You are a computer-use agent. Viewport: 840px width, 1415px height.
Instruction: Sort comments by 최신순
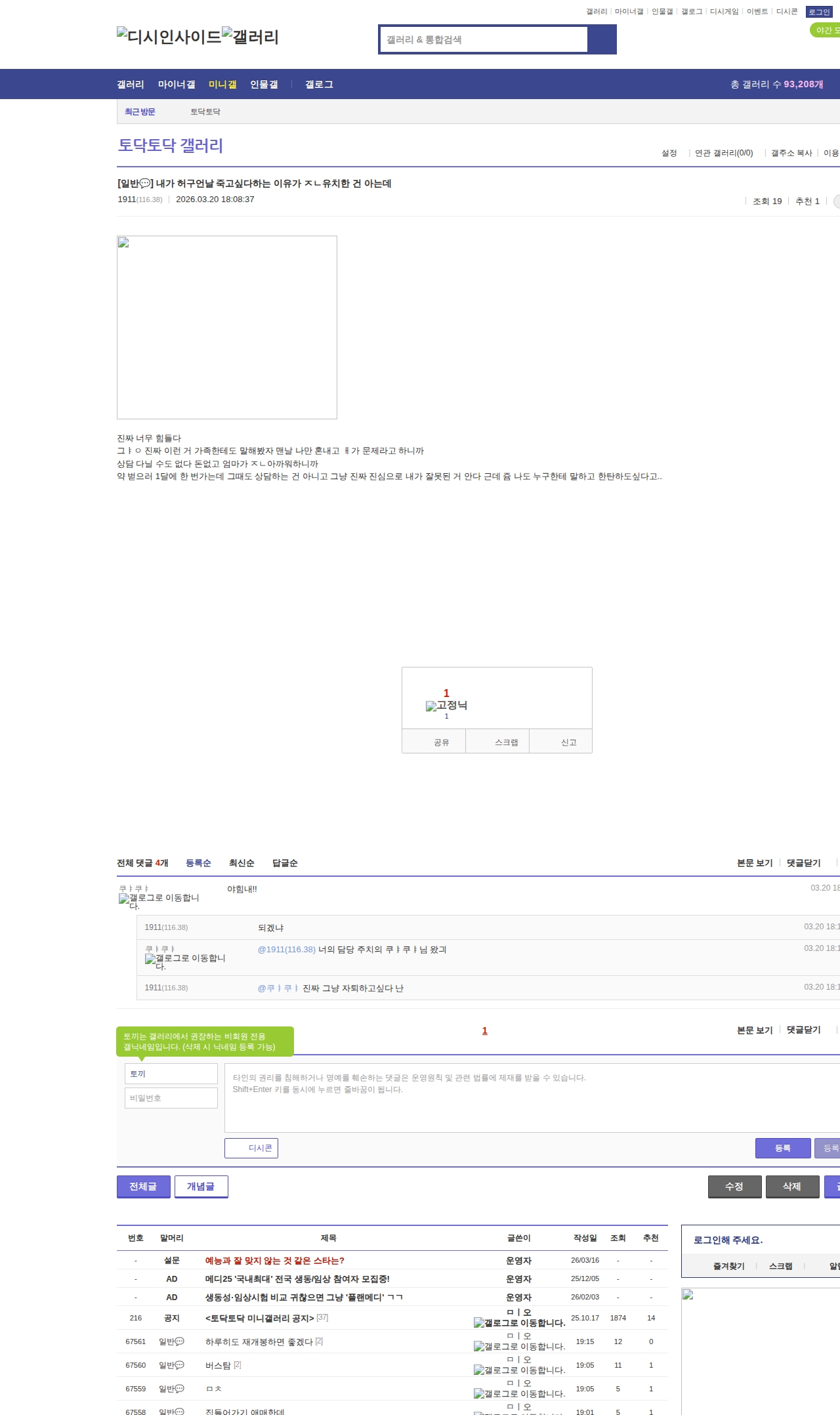coord(241,863)
